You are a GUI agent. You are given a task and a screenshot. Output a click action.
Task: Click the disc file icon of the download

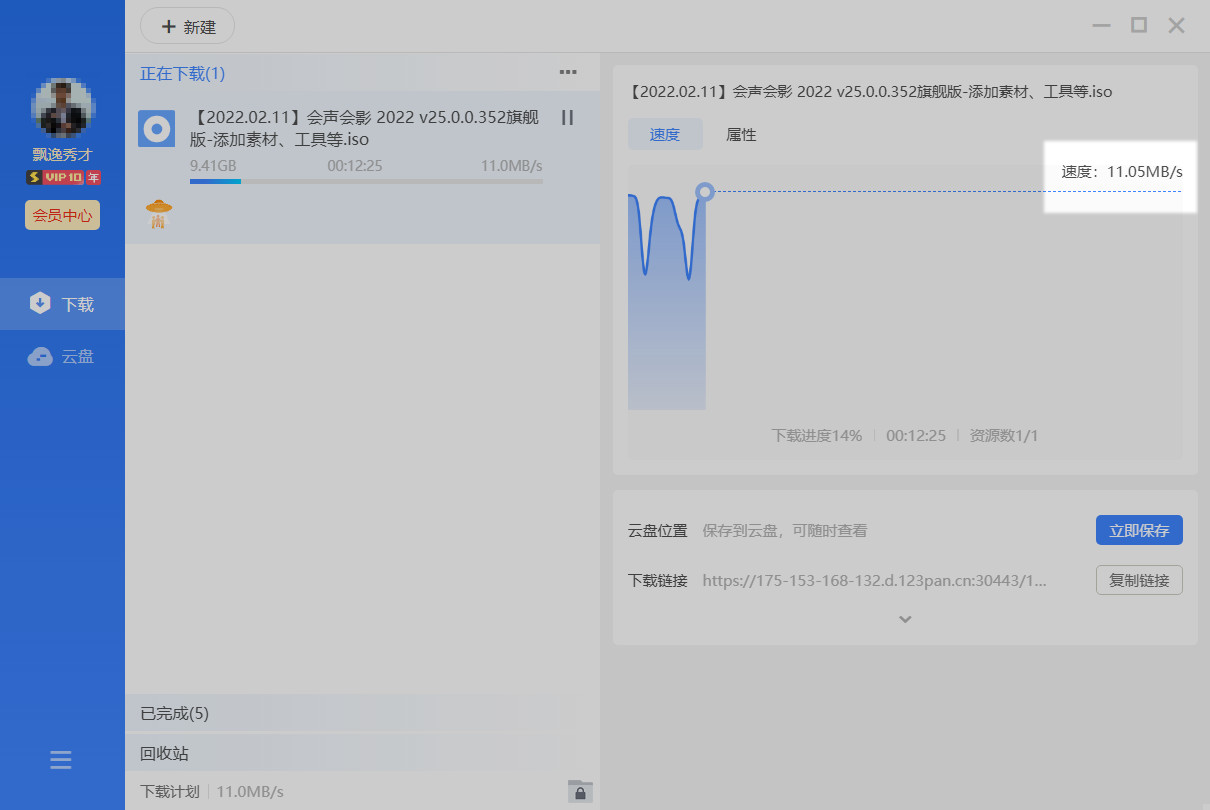[156, 129]
